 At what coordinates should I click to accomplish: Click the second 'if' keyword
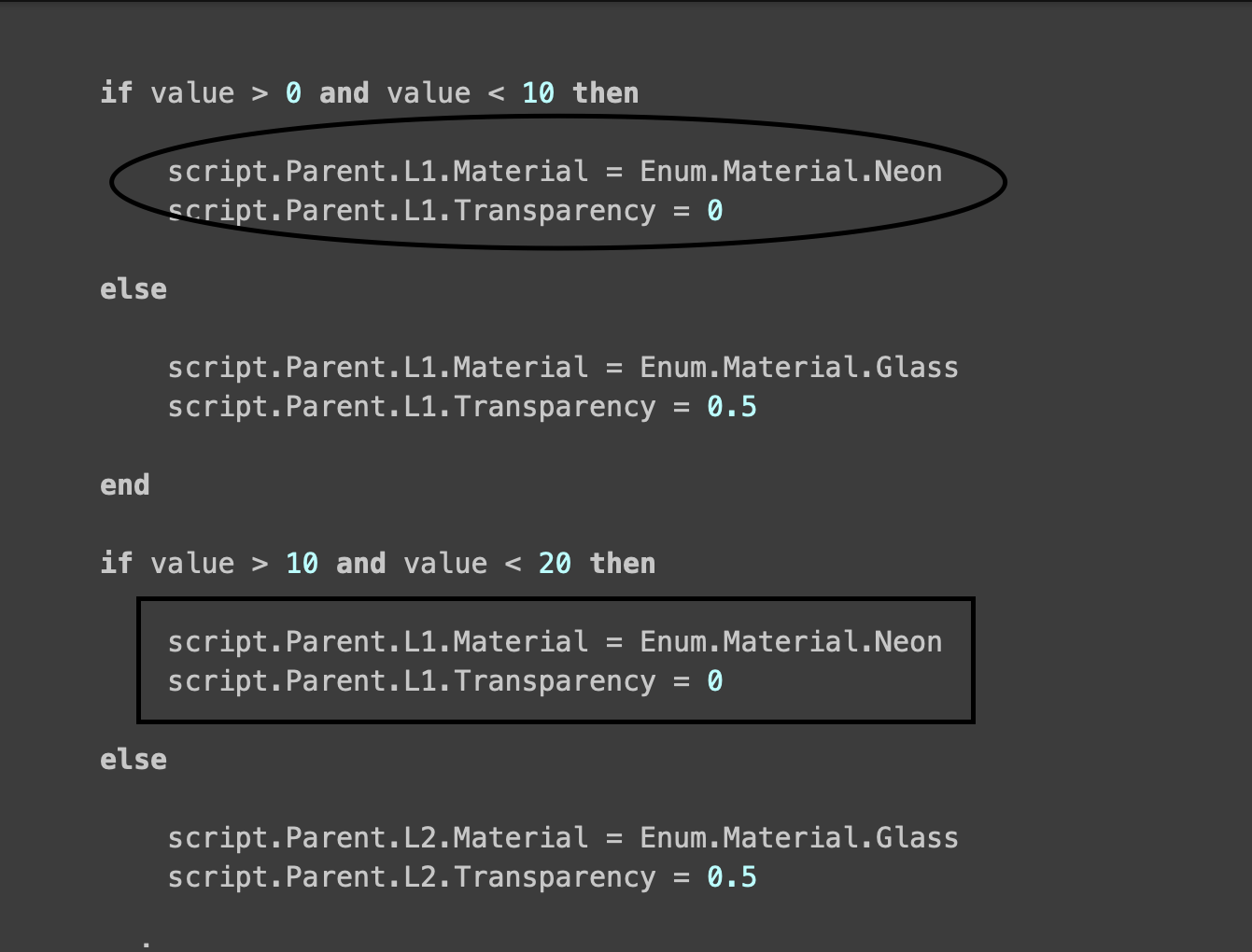click(116, 563)
